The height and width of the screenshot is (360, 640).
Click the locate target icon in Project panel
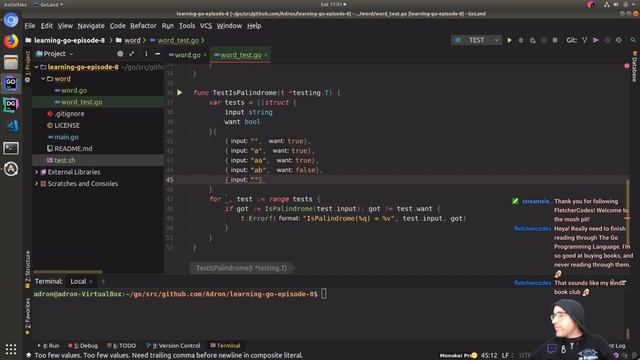[x=120, y=53]
